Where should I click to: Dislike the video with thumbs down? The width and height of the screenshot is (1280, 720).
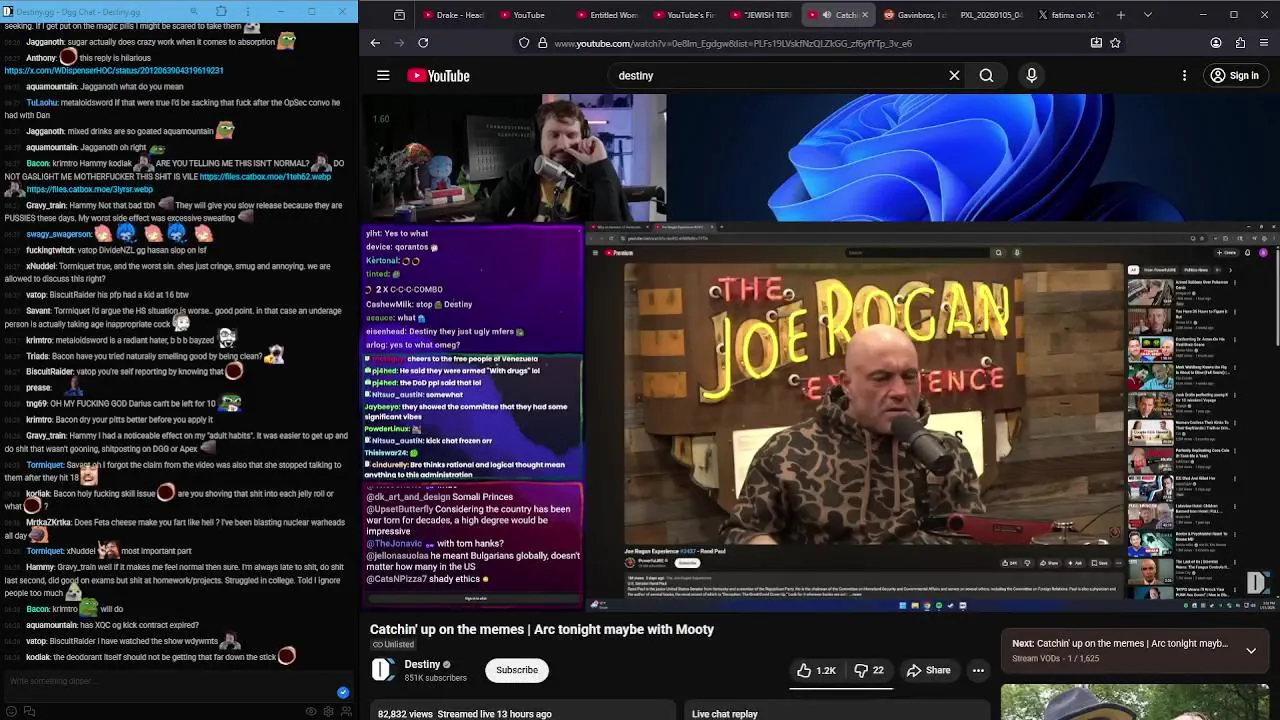(870, 670)
